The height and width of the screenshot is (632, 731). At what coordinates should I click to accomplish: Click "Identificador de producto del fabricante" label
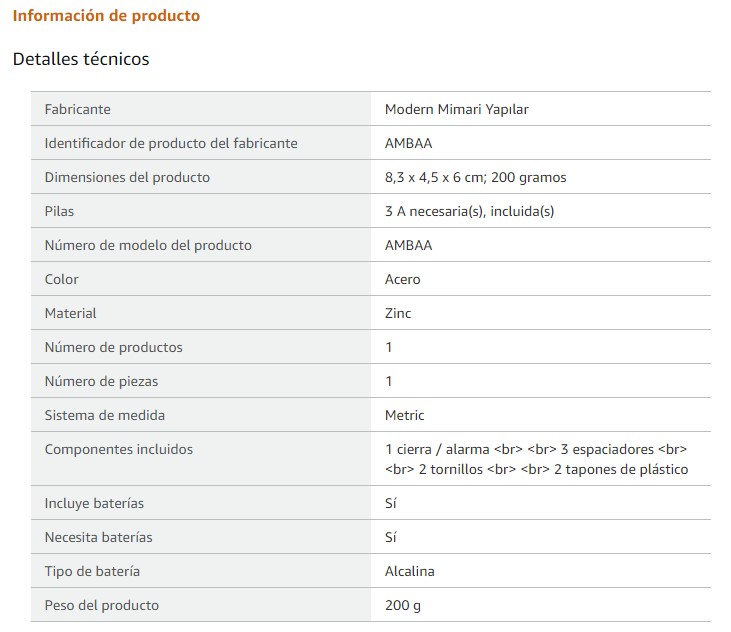coord(171,143)
